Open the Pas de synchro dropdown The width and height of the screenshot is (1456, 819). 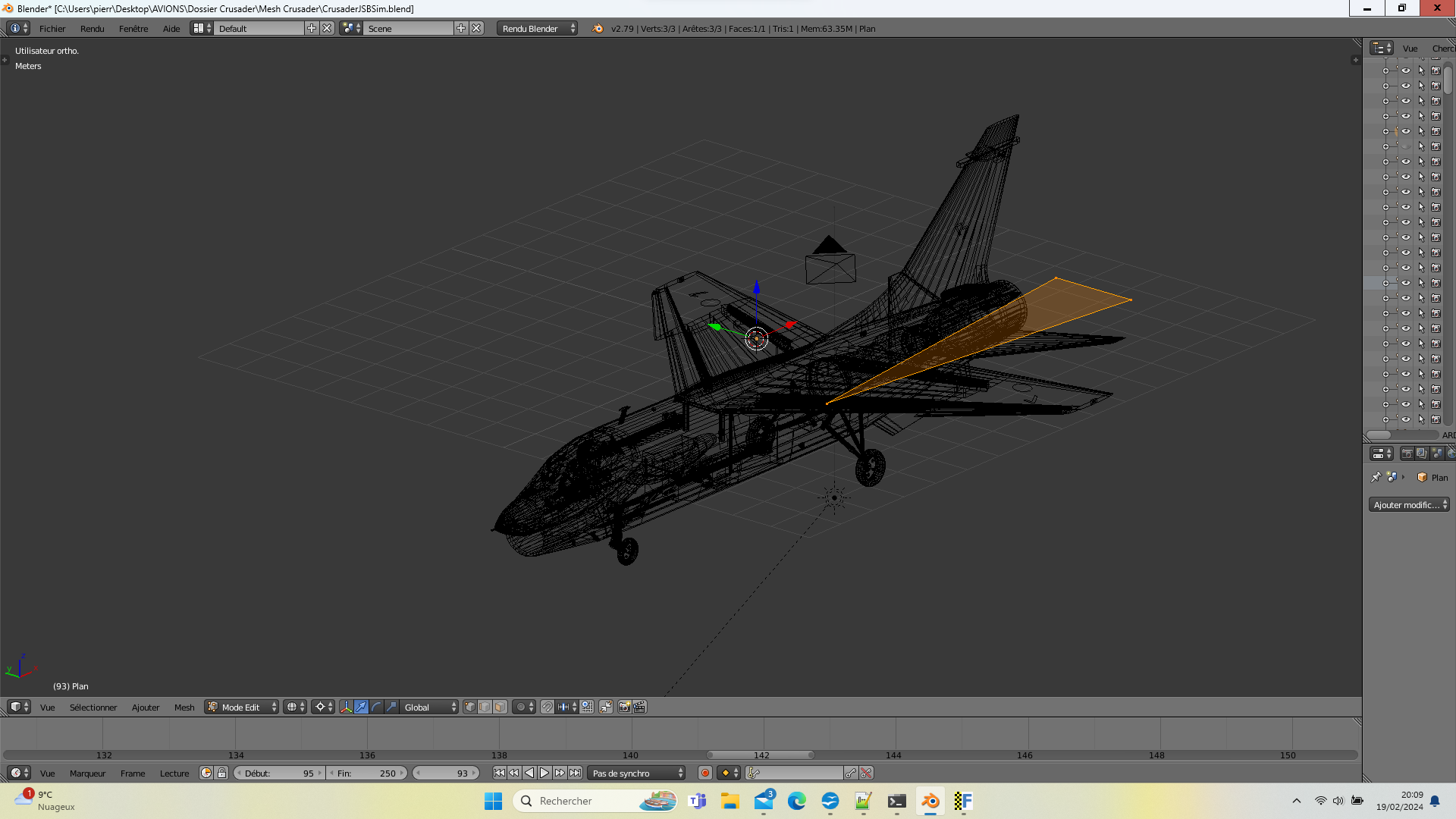(x=637, y=773)
